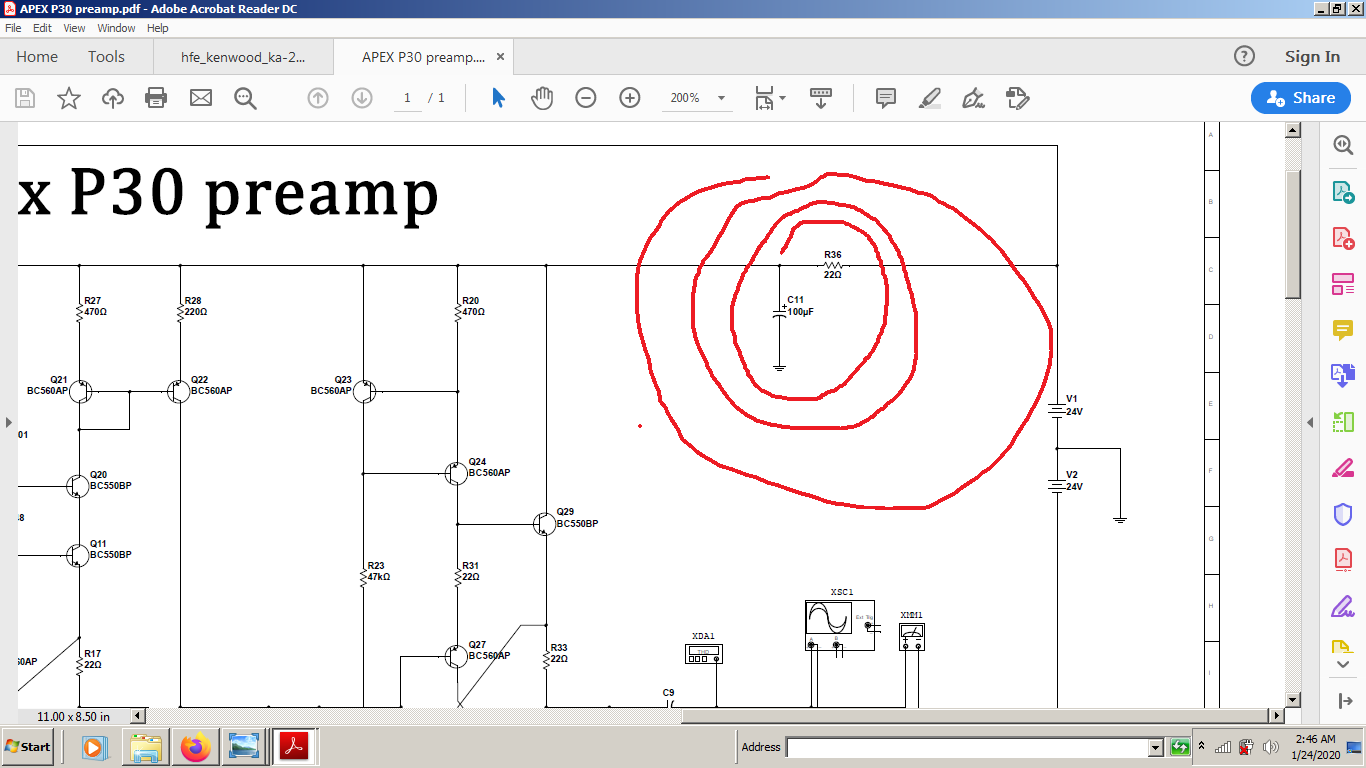Open the Help menu
The height and width of the screenshot is (768, 1366).
158,28
